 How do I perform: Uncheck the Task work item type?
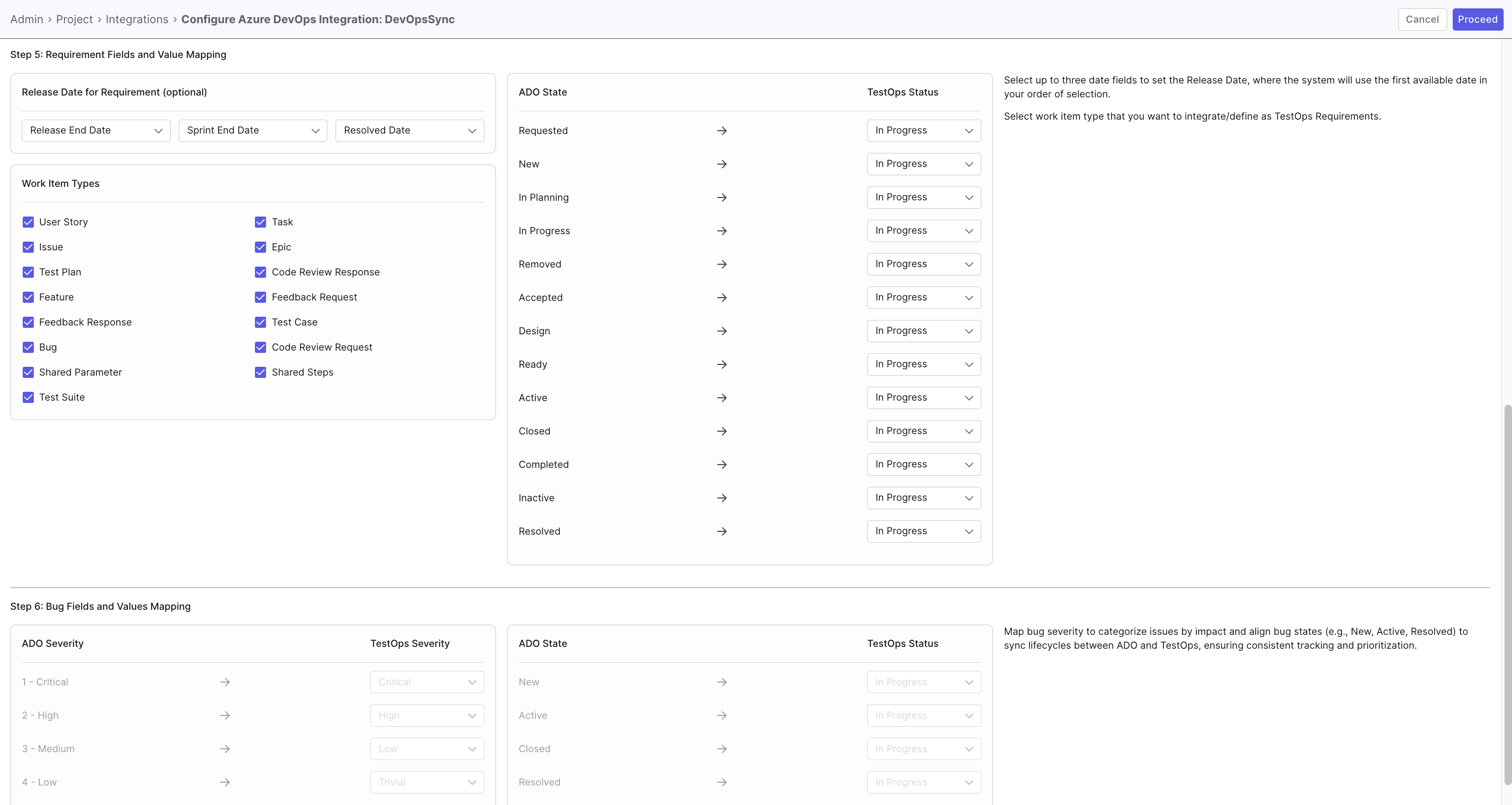coord(260,222)
